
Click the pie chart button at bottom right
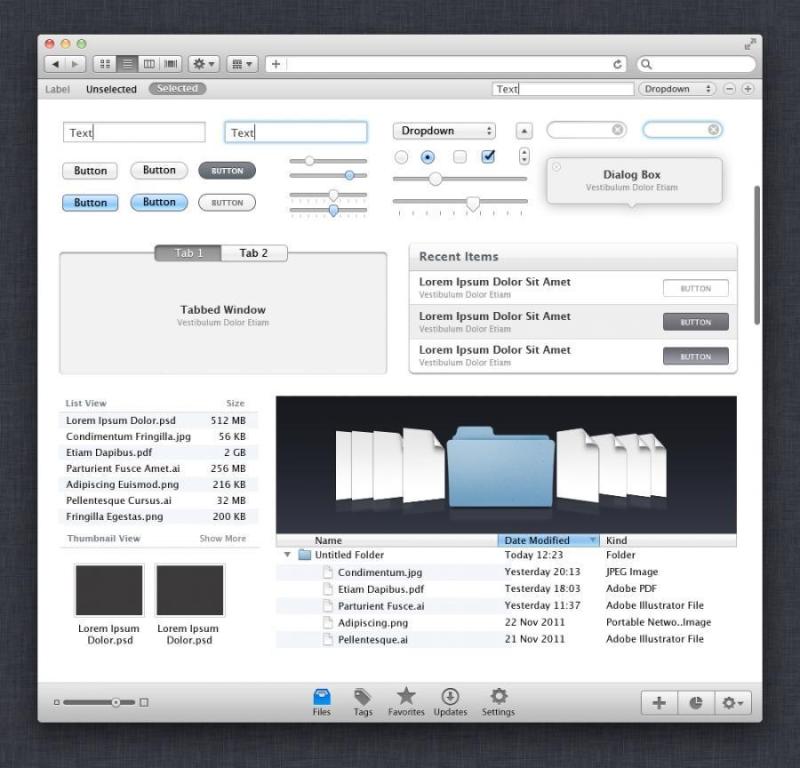696,703
